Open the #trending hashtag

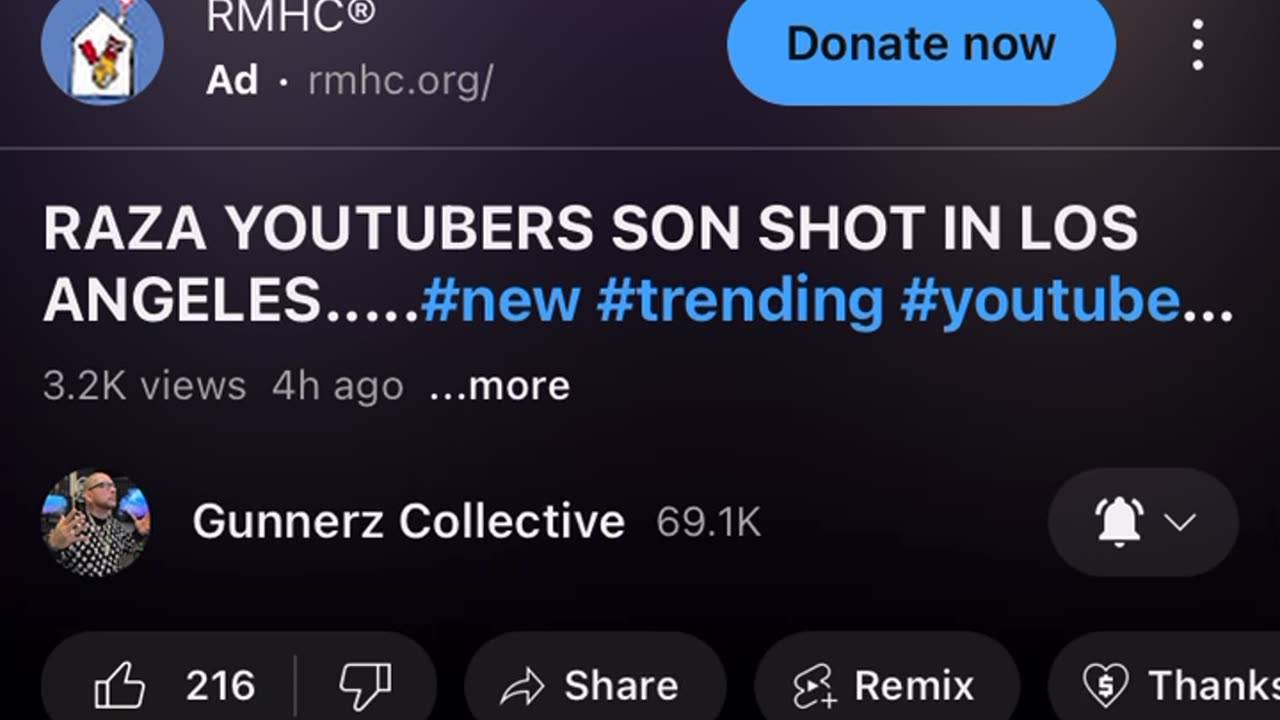tap(740, 300)
